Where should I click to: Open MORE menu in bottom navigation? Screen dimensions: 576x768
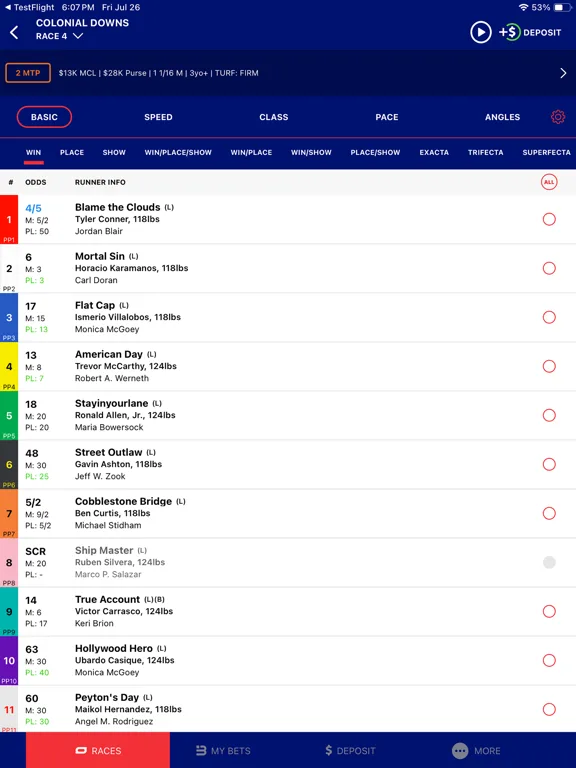pos(476,750)
